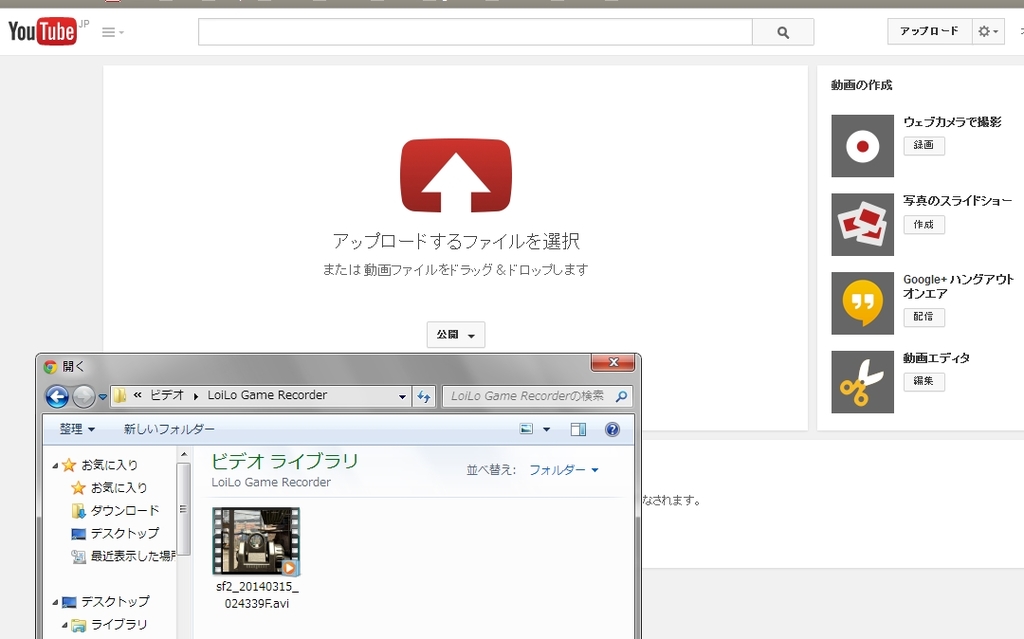This screenshot has height=639, width=1024.
Task: Open the 公開 privacy dropdown
Action: tap(455, 335)
